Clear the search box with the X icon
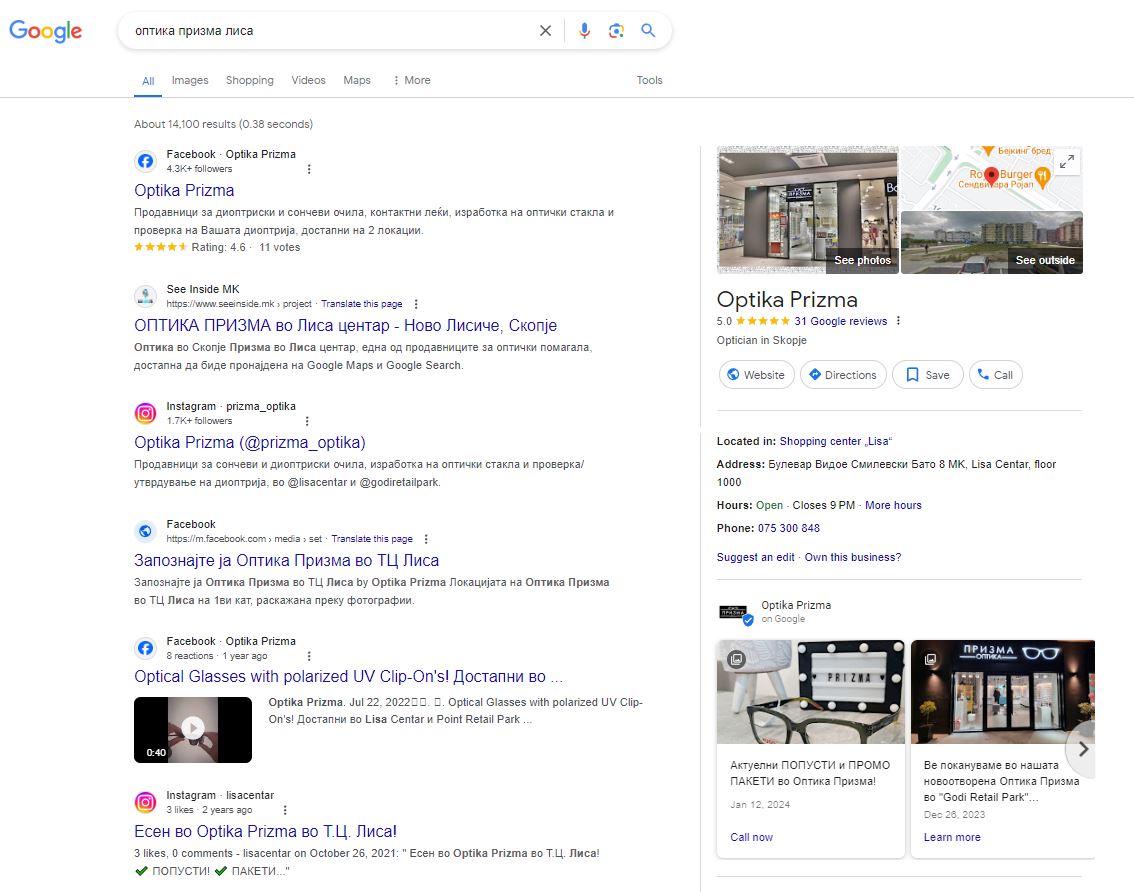This screenshot has width=1134, height=892. [545, 31]
